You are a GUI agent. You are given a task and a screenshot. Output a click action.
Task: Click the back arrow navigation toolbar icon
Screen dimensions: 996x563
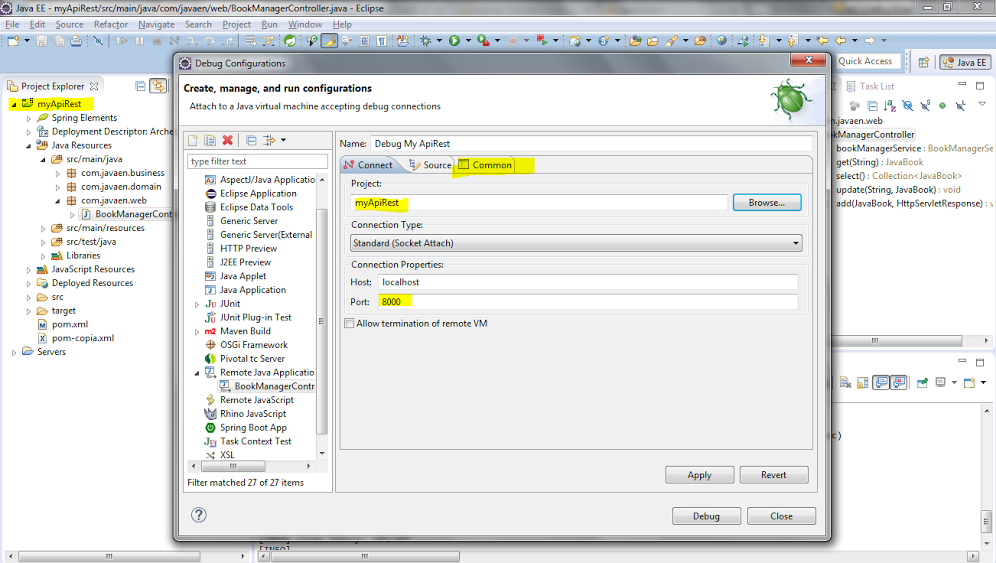click(x=841, y=41)
